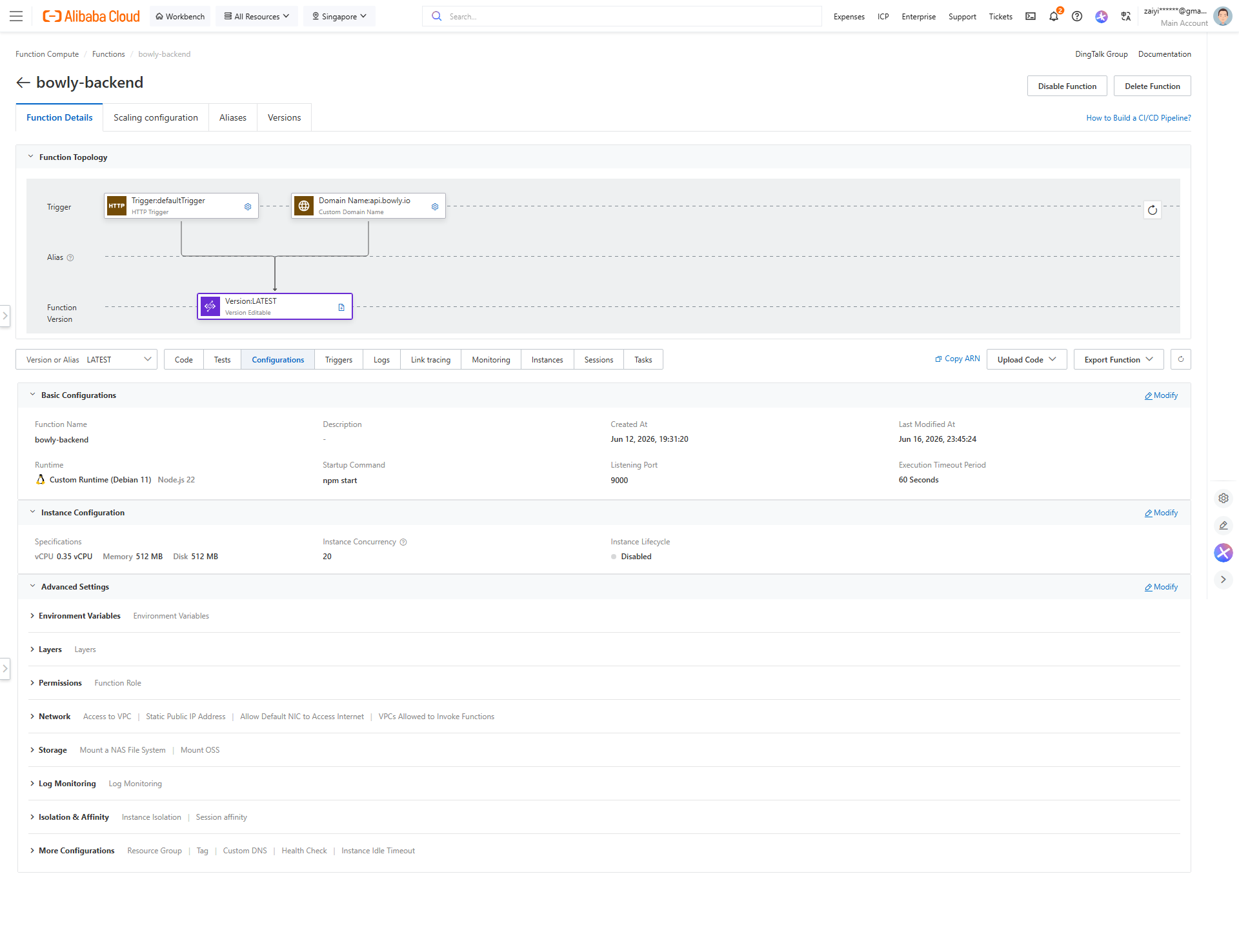This screenshot has height=952, width=1239.
Task: Click the HTTP trigger icon
Action: [117, 206]
